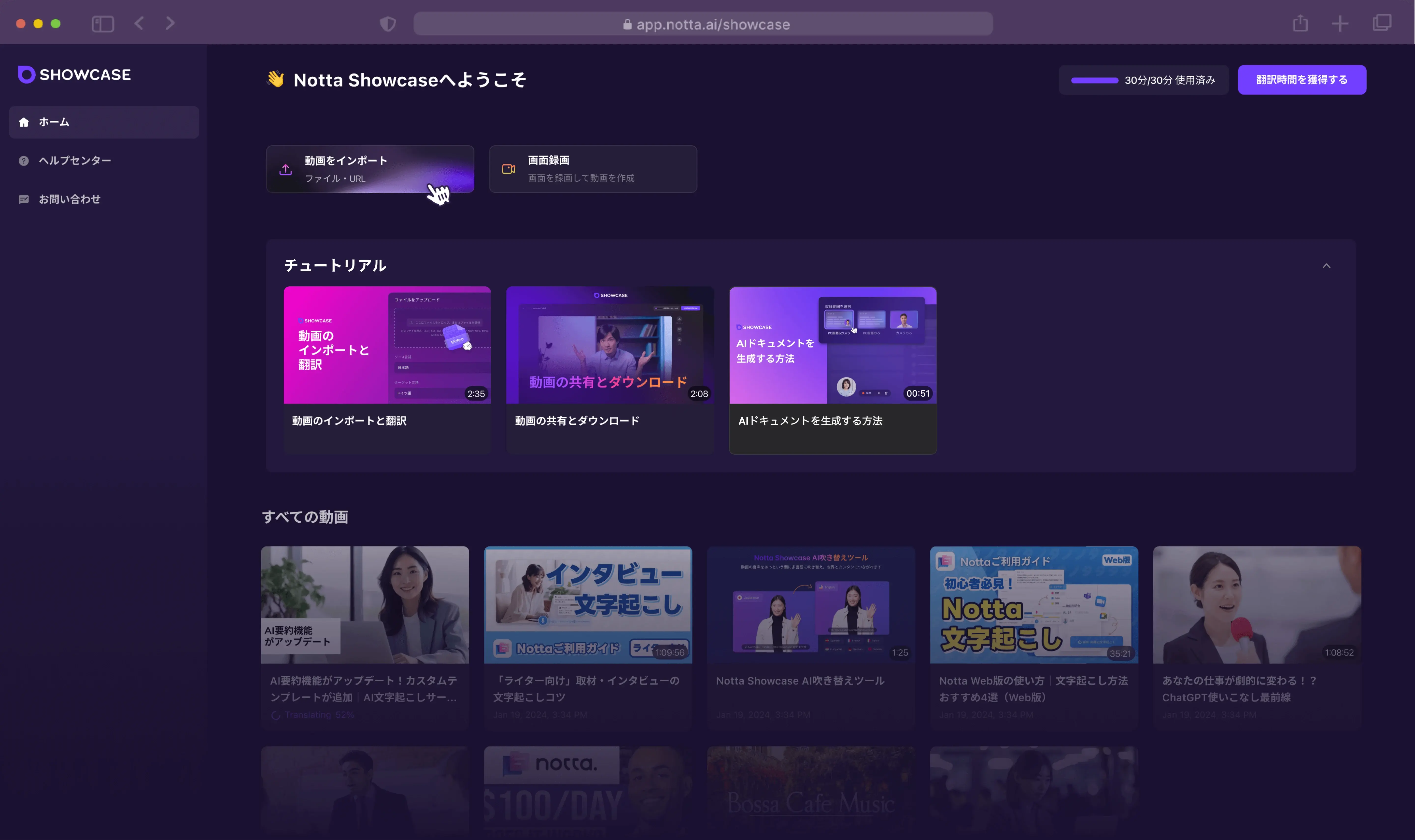Screen dimensions: 1415x840
Task: Click 30分/30分 使用済み text
Action: click(1170, 80)
